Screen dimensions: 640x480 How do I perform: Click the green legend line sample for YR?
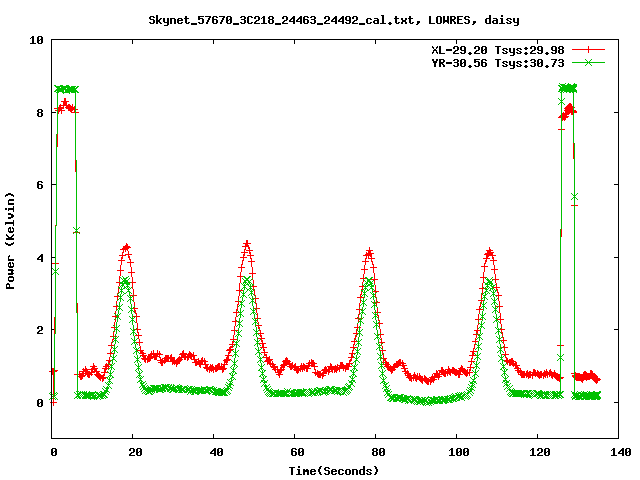coord(588,62)
